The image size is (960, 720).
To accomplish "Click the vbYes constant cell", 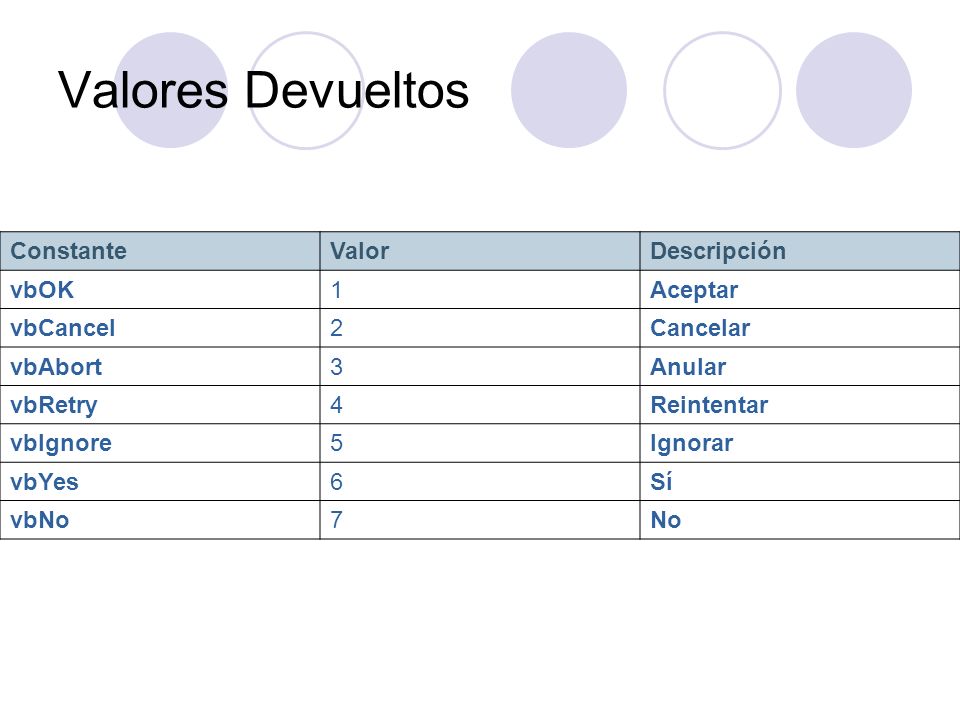I will [160, 482].
